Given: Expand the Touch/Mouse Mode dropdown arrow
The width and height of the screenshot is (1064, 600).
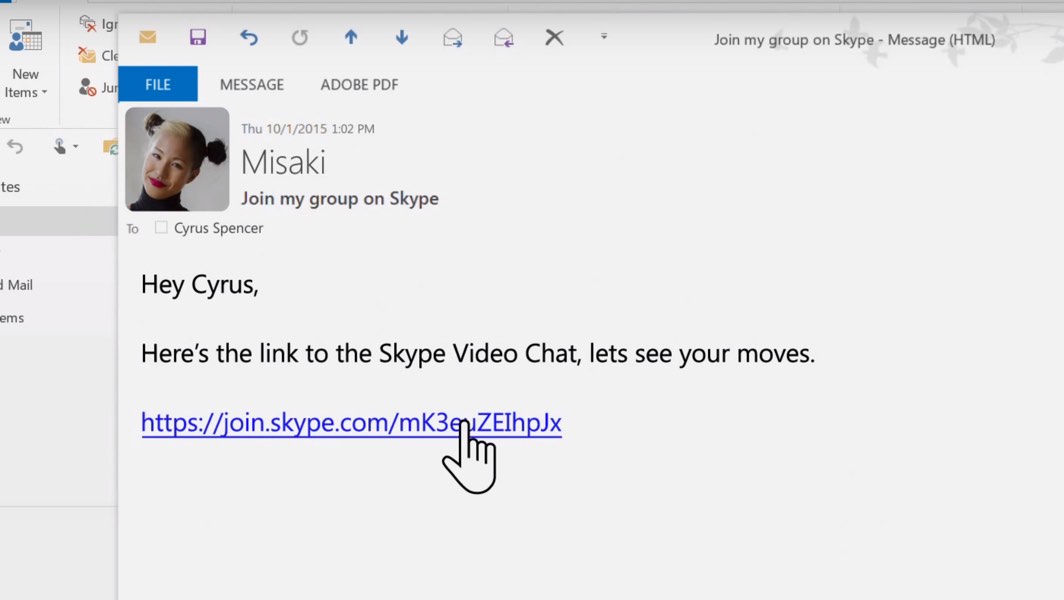Looking at the screenshot, I should (75, 148).
